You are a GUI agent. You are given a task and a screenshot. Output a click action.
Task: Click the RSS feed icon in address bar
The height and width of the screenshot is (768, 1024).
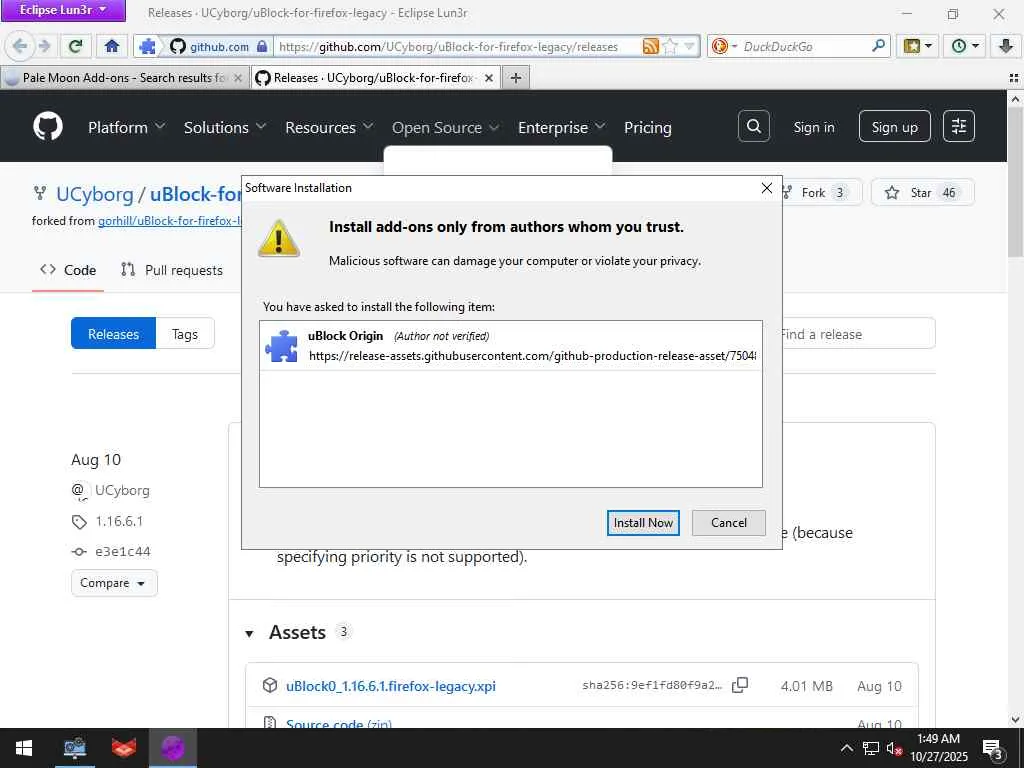[x=650, y=46]
